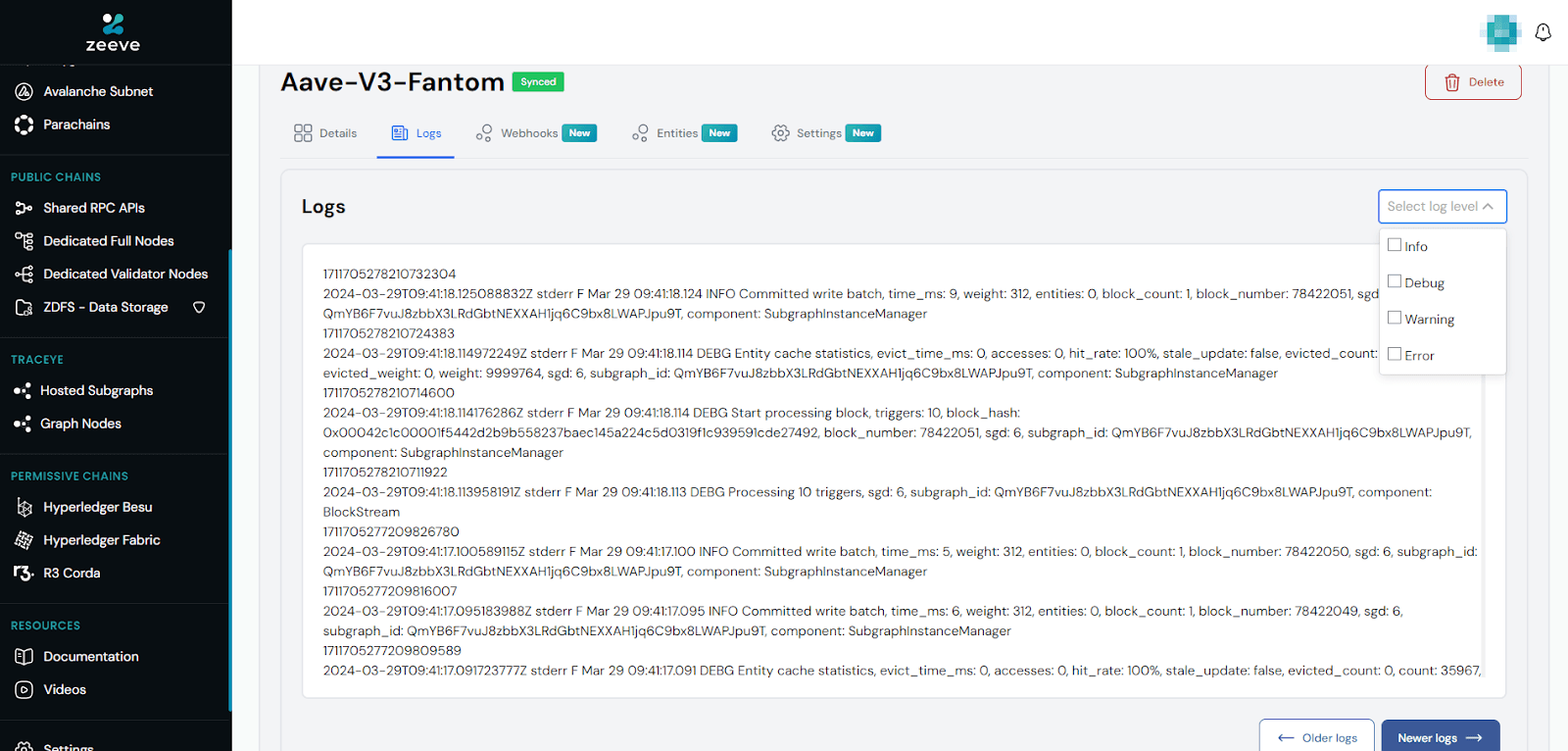Open the Webhooks tab

(x=536, y=133)
